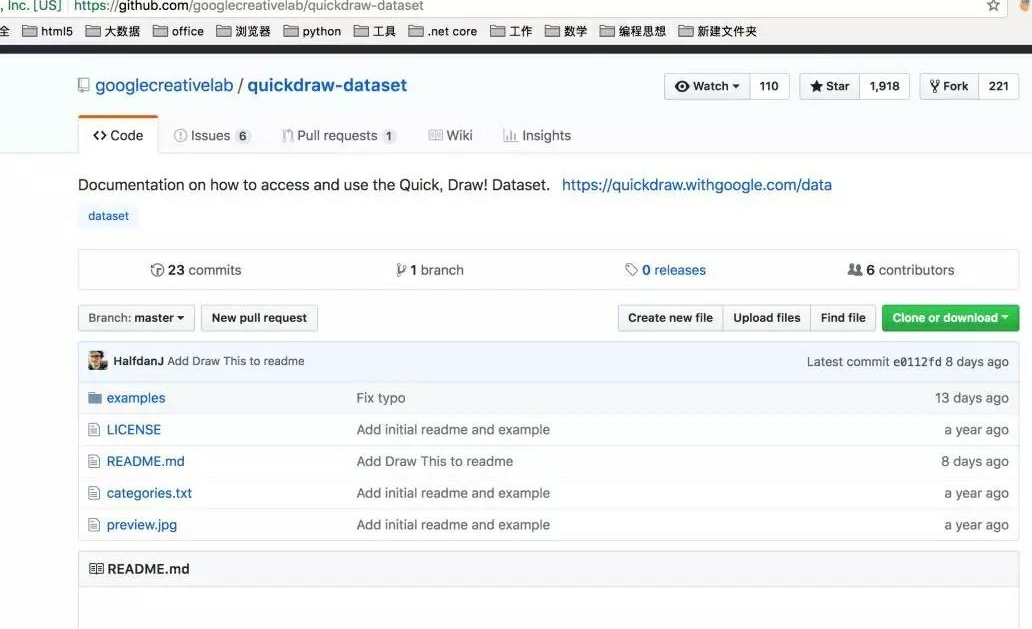Star the quickdraw-dataset repository
The height and width of the screenshot is (629, 1032).
tap(829, 87)
